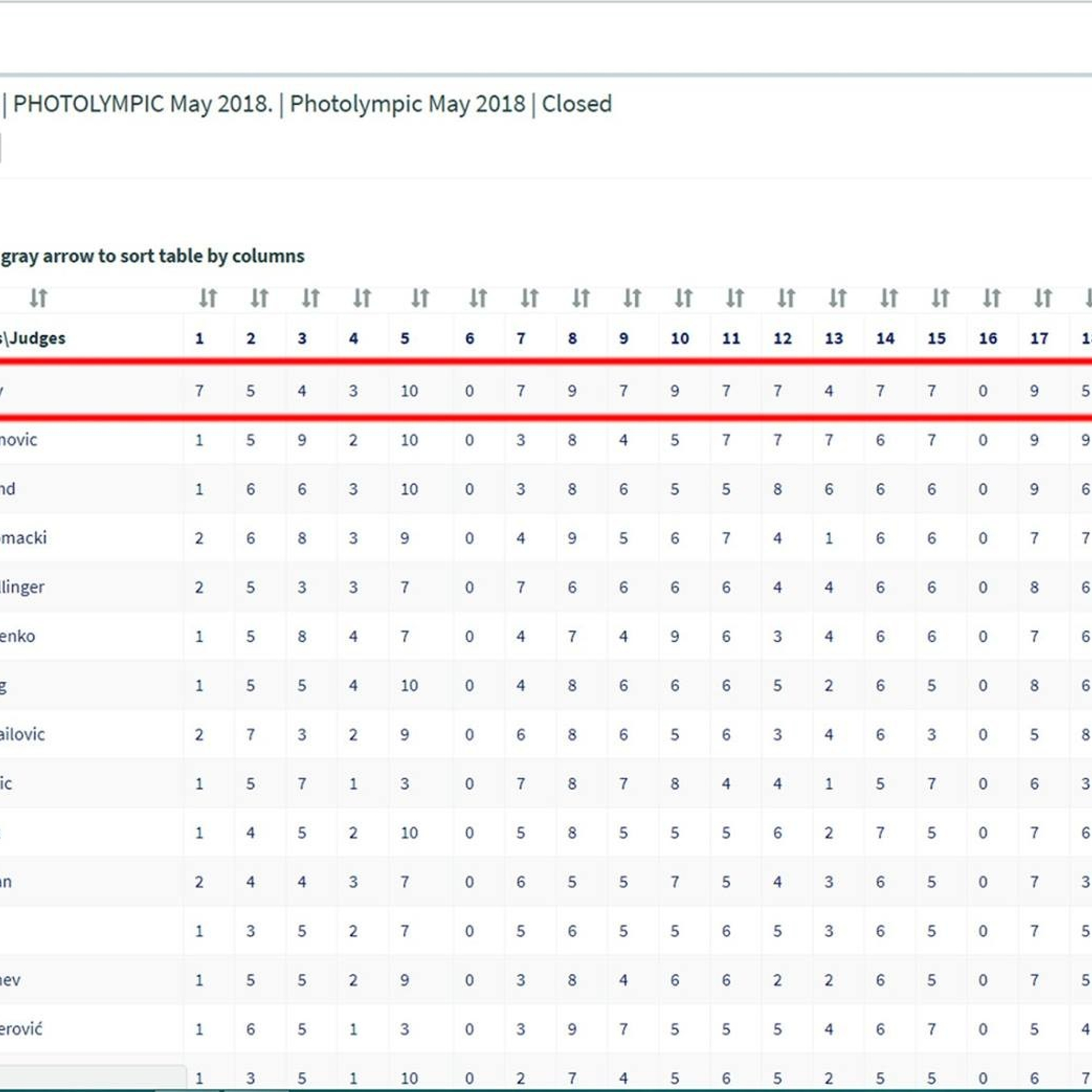Click sort arrow above judge 2

click(x=259, y=298)
